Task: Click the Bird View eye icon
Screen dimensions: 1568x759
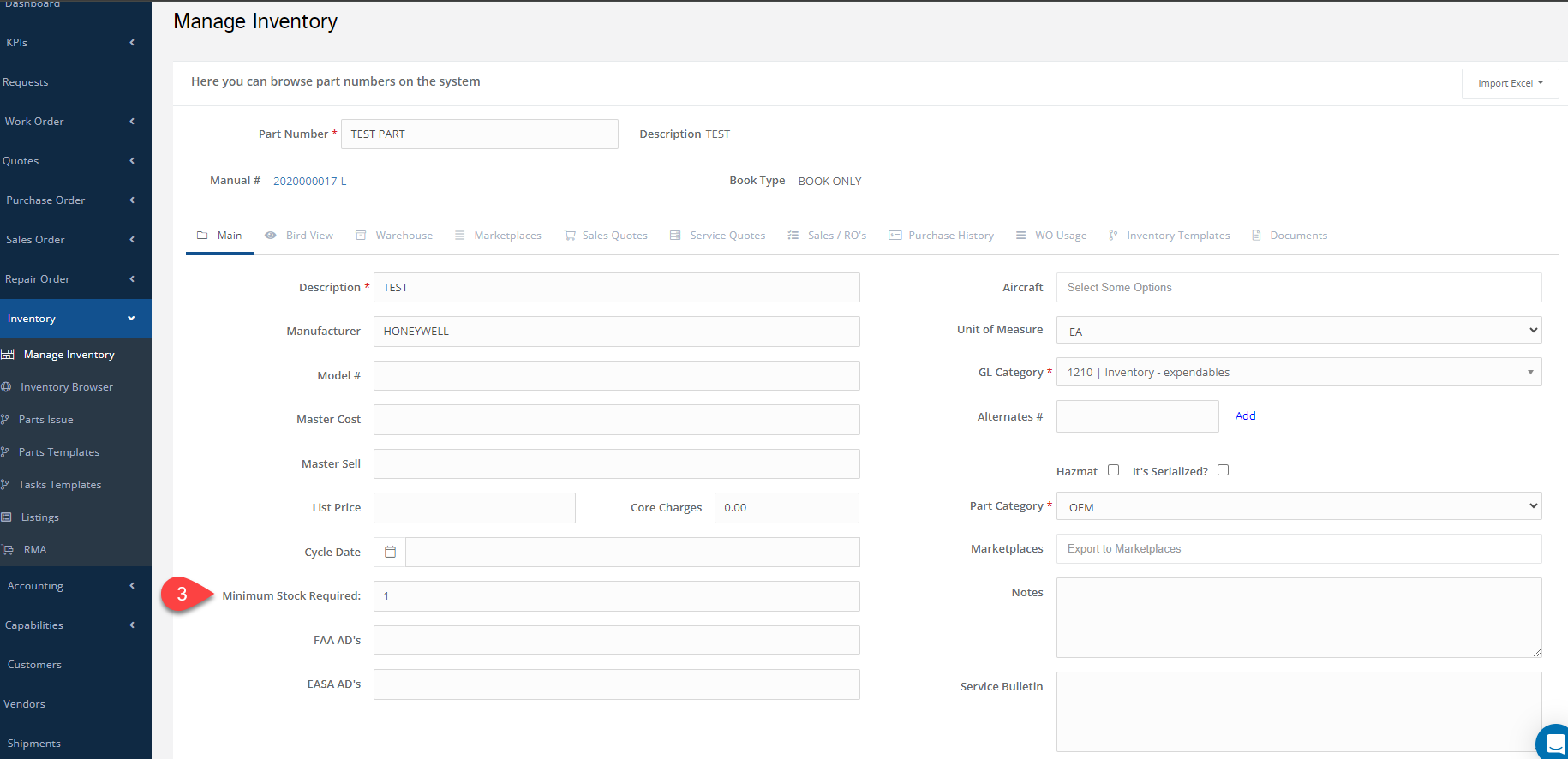Action: (x=271, y=236)
